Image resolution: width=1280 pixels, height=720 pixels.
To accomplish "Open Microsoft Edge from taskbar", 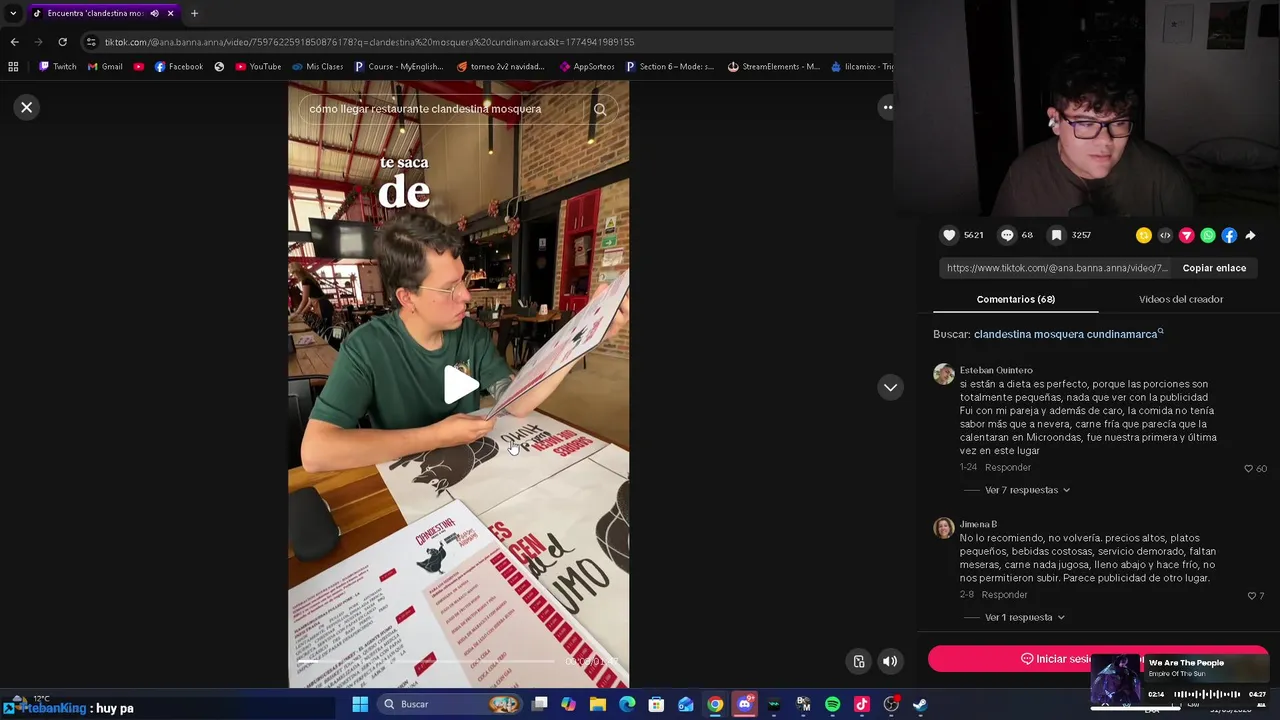I will tap(627, 704).
